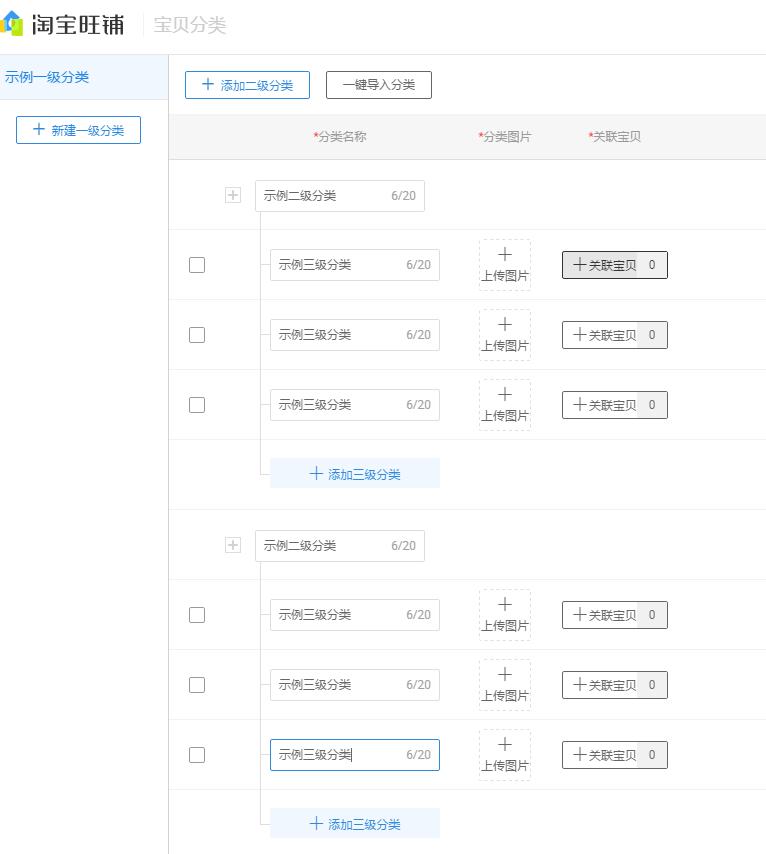Click 新建一级分类 button

78,130
